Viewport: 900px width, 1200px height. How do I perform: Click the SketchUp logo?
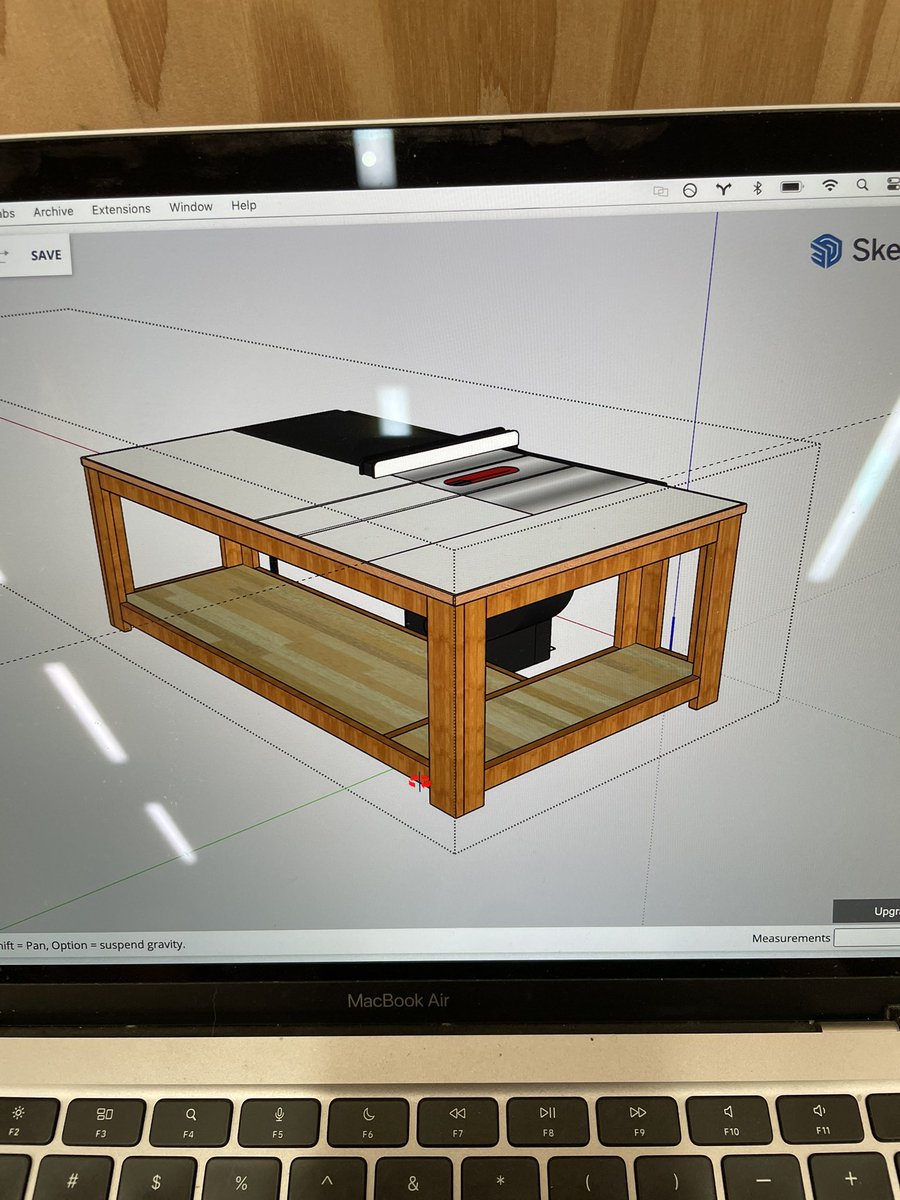click(x=826, y=250)
